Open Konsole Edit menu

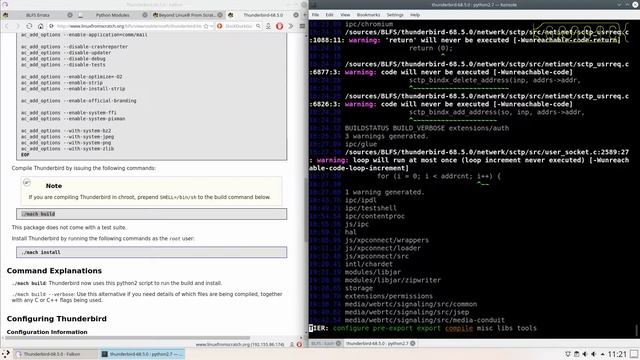(x=329, y=15)
